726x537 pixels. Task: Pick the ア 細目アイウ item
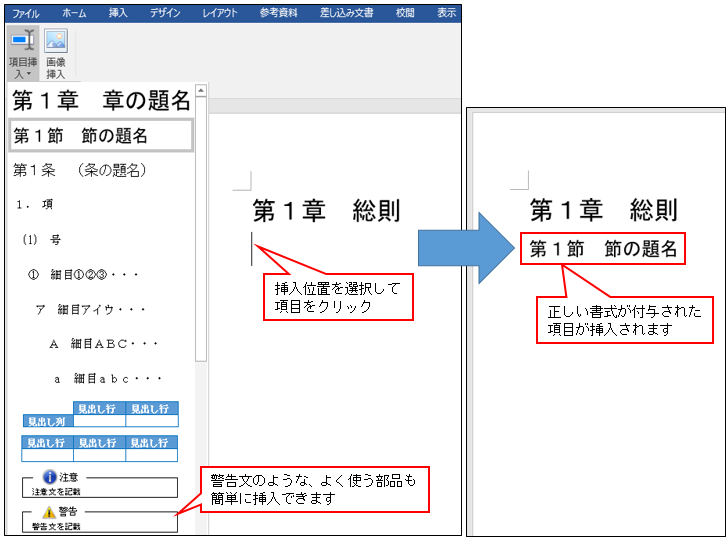coord(91,309)
